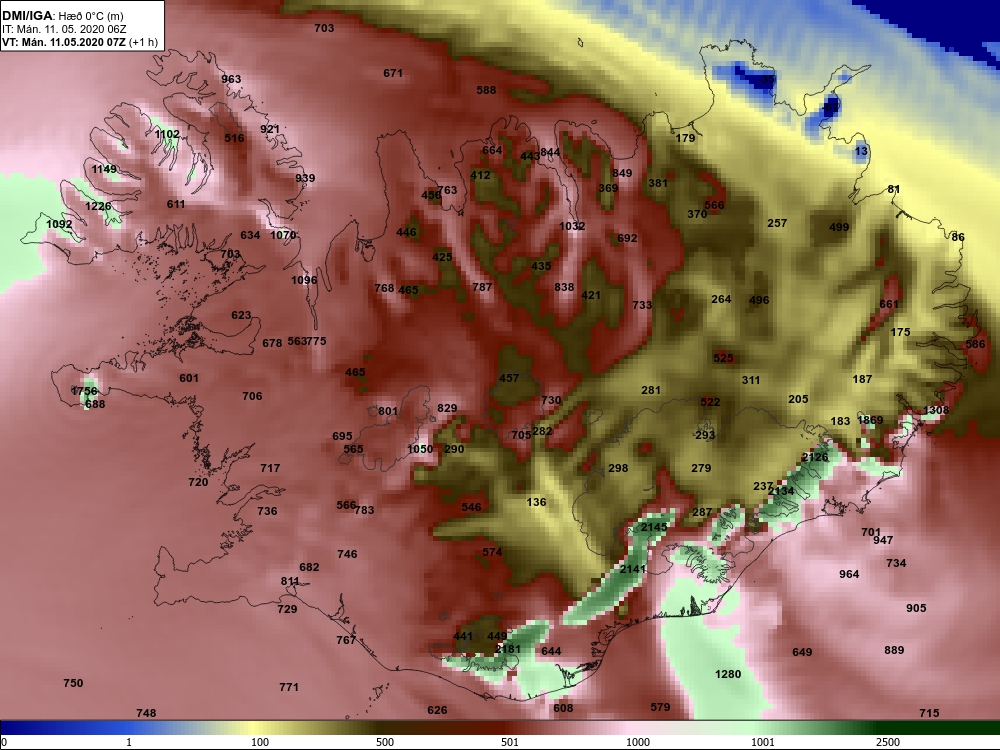Click the map value '1226'
Screen dimensions: 1000x750
pos(98,206)
